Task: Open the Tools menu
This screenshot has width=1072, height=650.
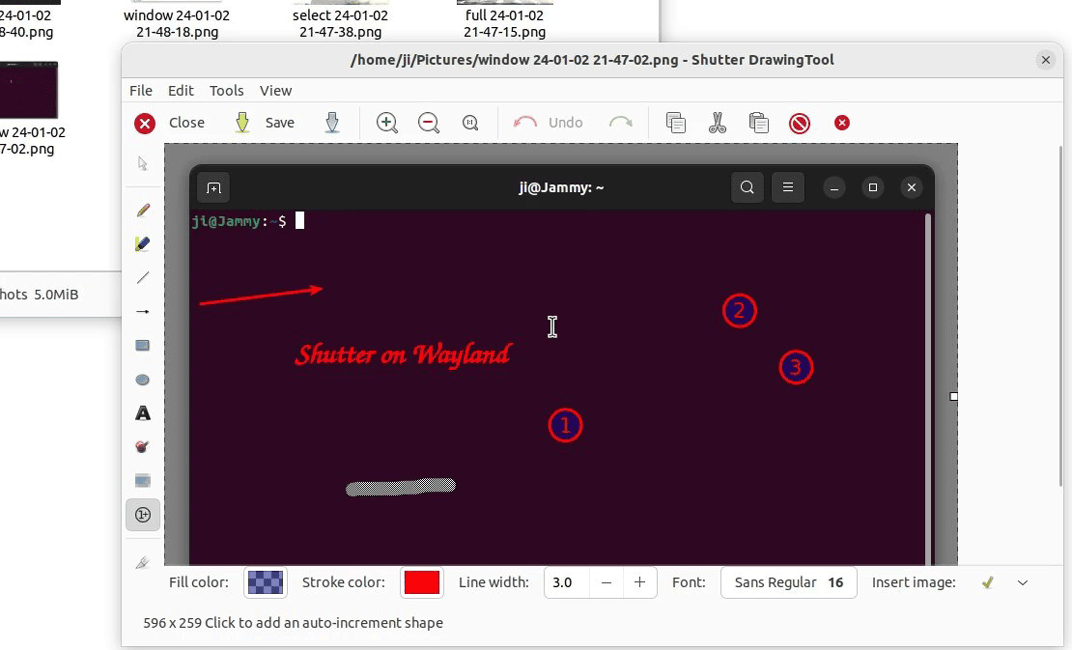Action: click(226, 90)
